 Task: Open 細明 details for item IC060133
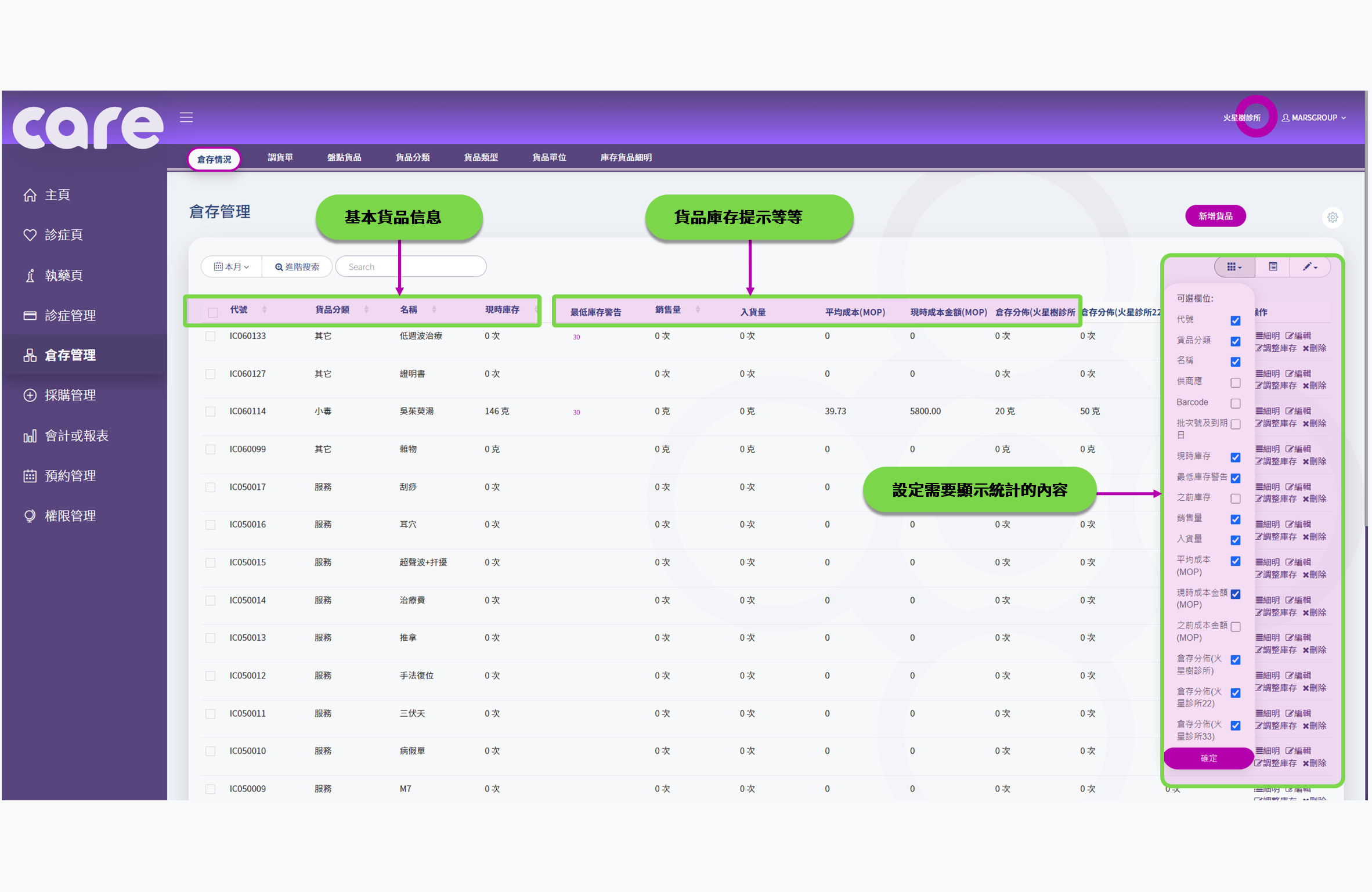coord(1268,335)
